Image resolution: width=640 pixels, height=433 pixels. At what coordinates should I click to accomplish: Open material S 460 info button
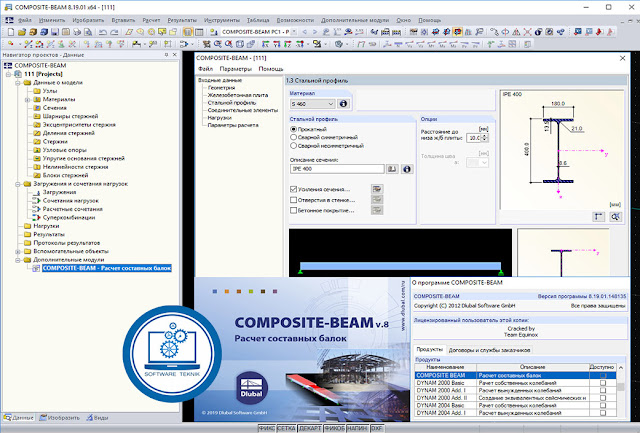(x=343, y=104)
